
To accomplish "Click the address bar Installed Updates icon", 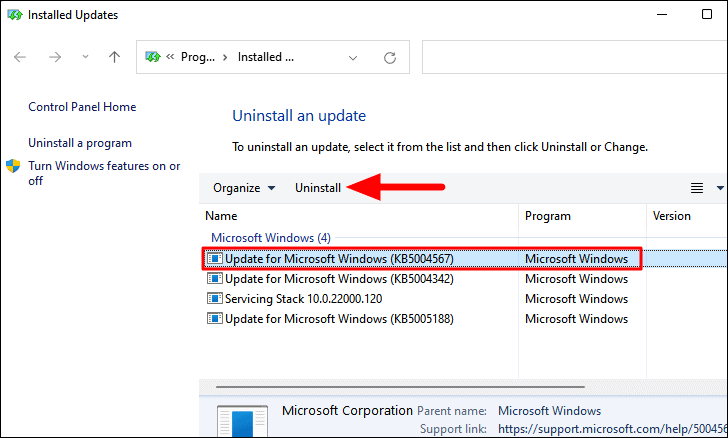I will 153,57.
